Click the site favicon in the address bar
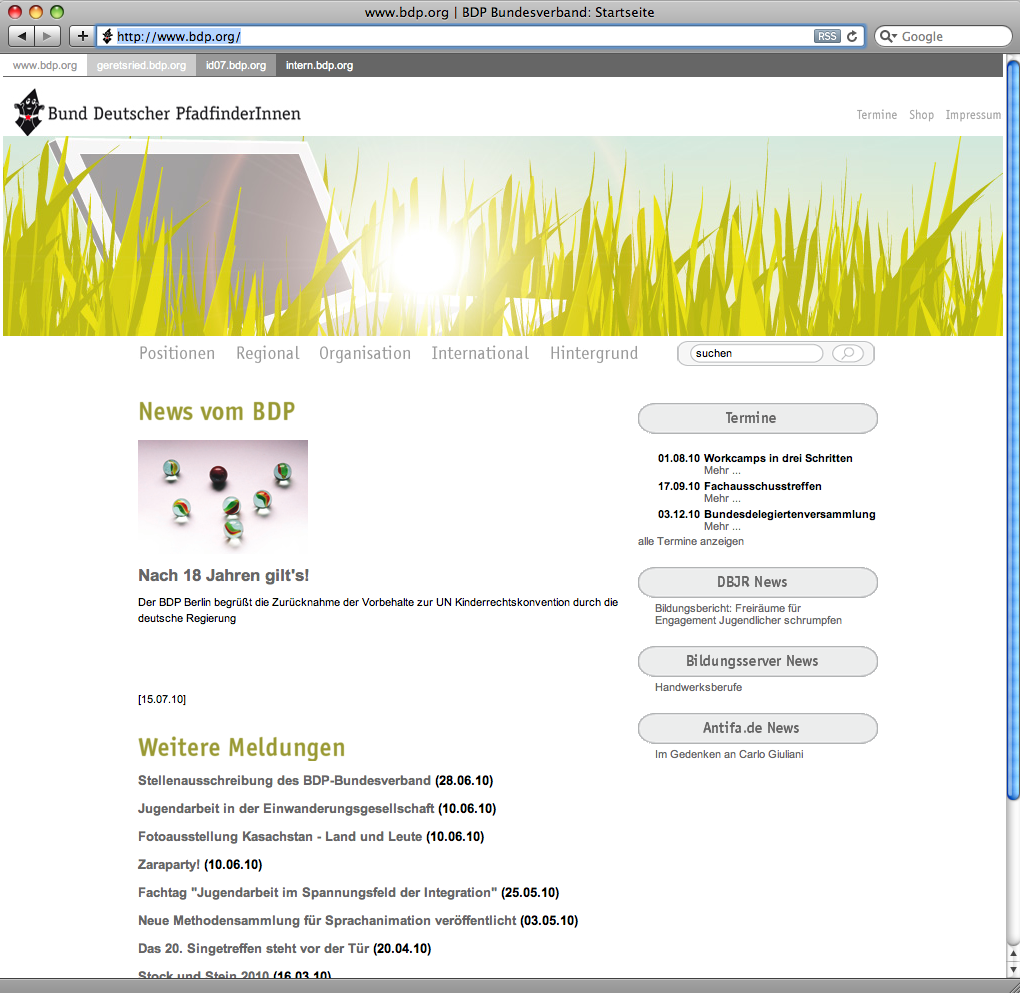 coord(106,36)
